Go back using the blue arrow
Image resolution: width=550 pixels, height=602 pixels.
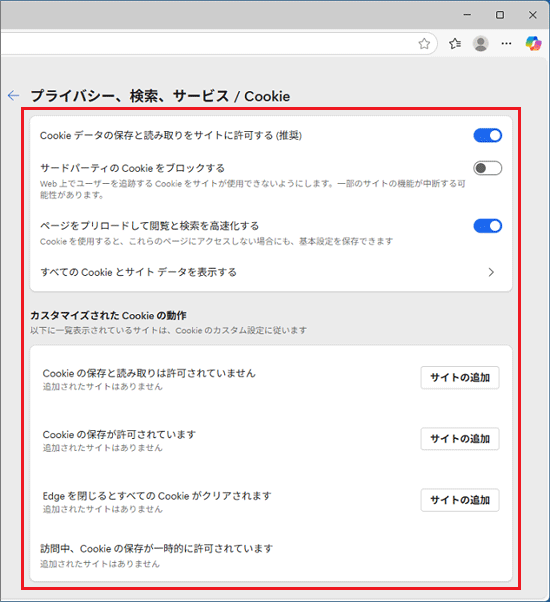(x=13, y=96)
